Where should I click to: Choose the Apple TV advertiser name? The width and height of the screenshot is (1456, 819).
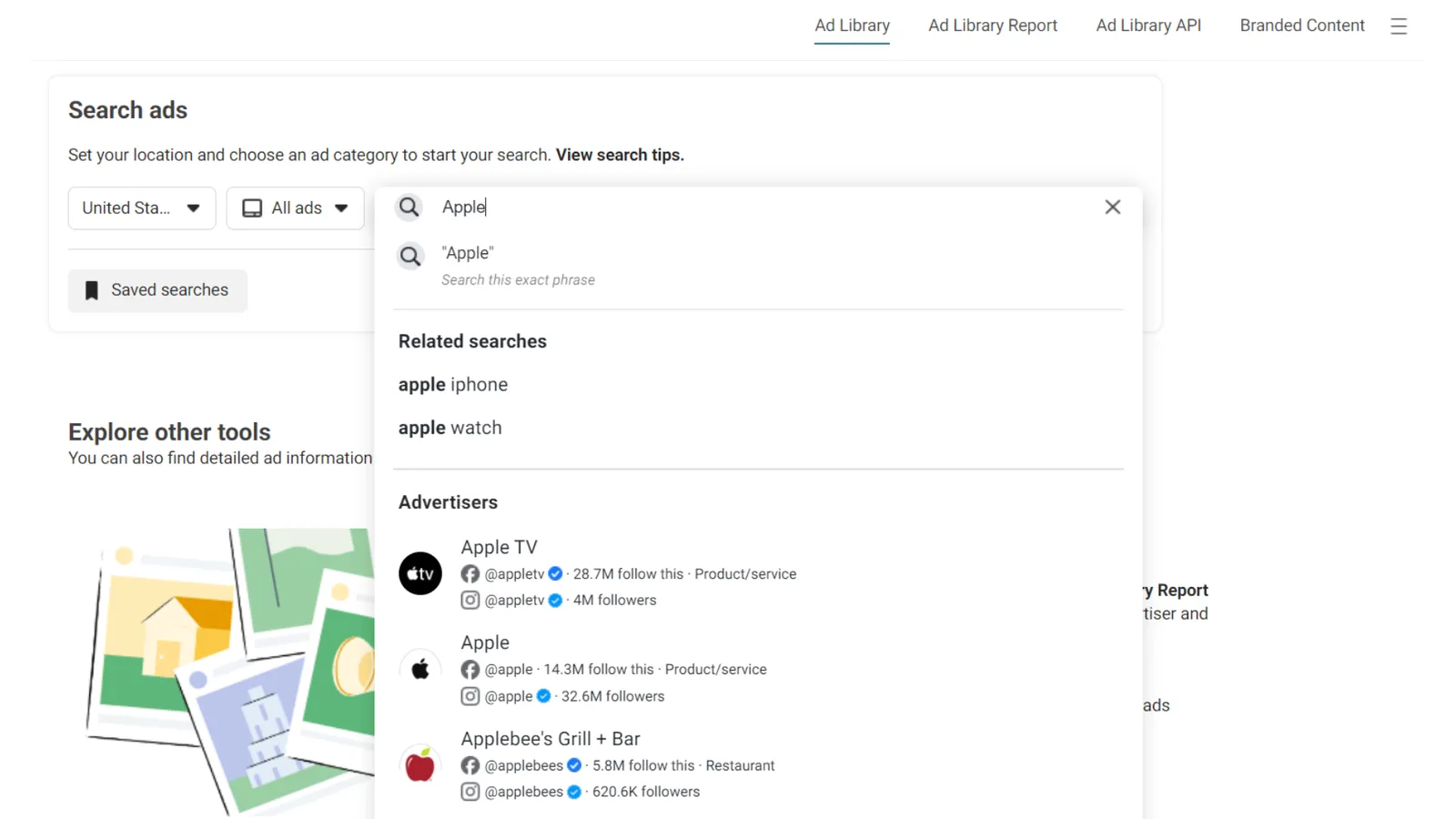pos(499,547)
